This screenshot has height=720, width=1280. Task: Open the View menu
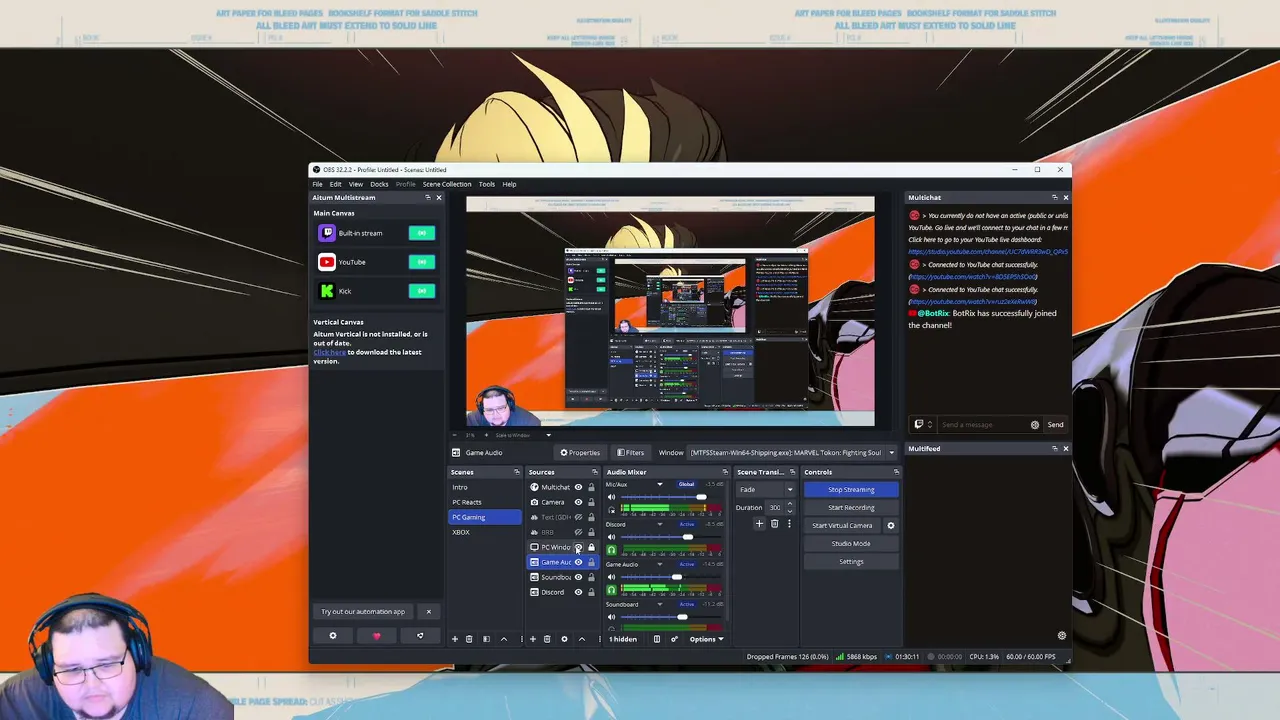tap(356, 184)
